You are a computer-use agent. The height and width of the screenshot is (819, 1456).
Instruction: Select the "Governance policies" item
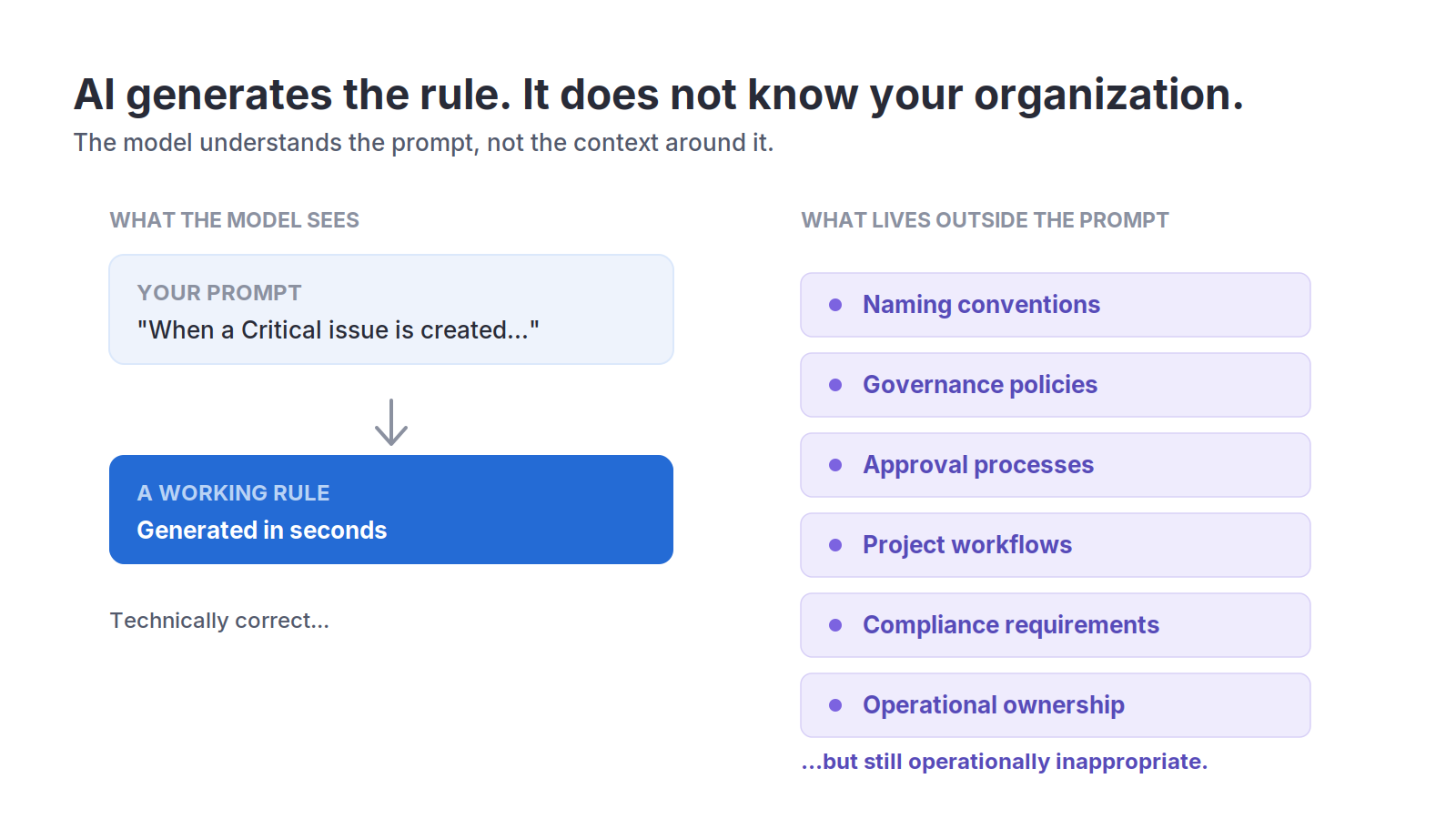(x=1056, y=385)
